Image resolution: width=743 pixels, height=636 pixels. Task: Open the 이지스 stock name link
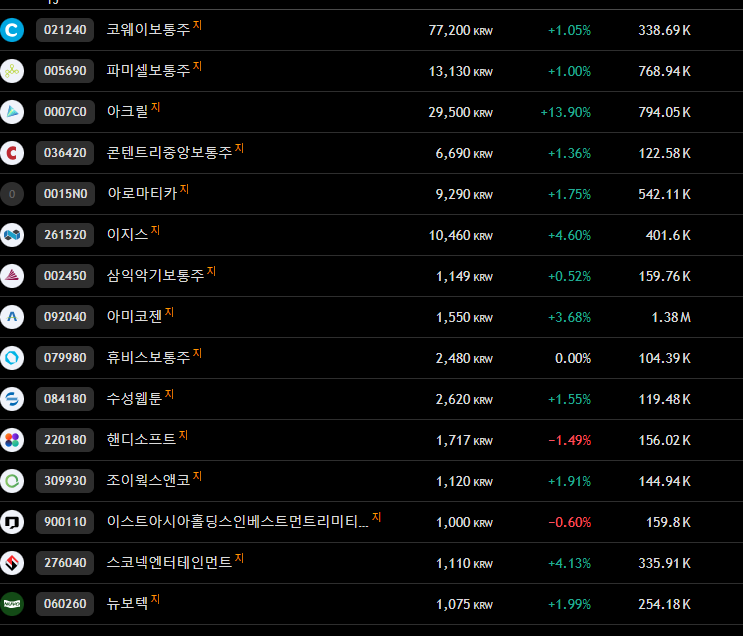pos(127,235)
